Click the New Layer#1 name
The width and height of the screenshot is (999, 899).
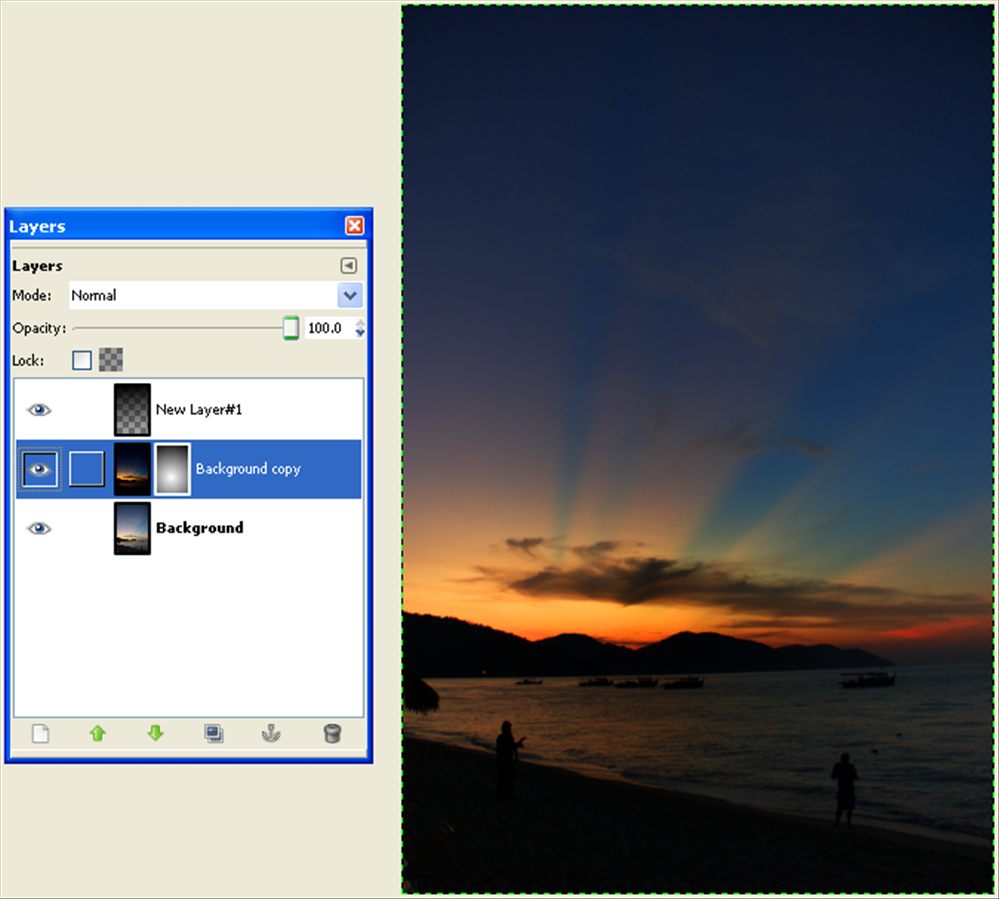click(x=199, y=410)
